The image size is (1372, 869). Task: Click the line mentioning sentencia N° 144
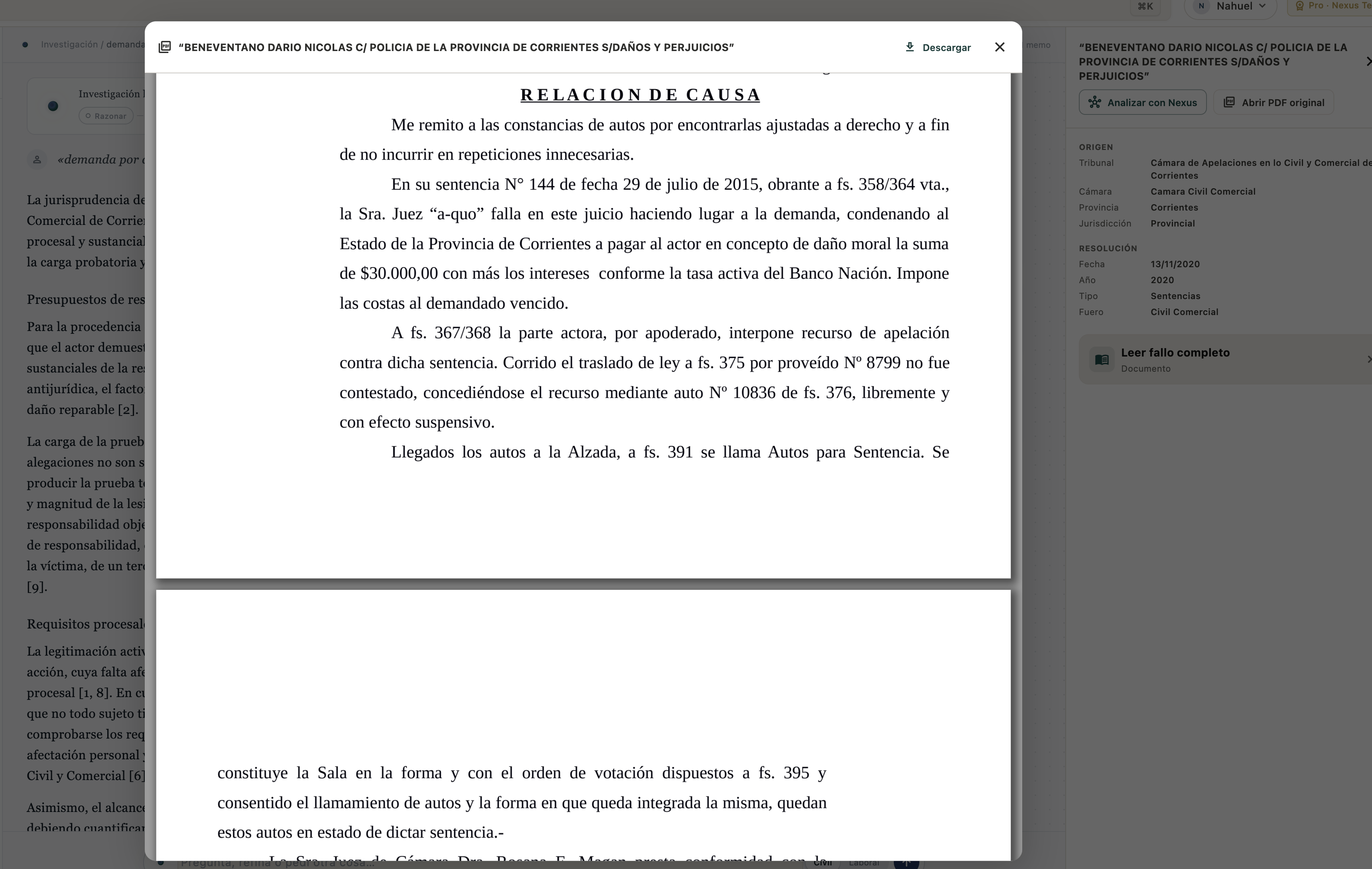click(670, 185)
